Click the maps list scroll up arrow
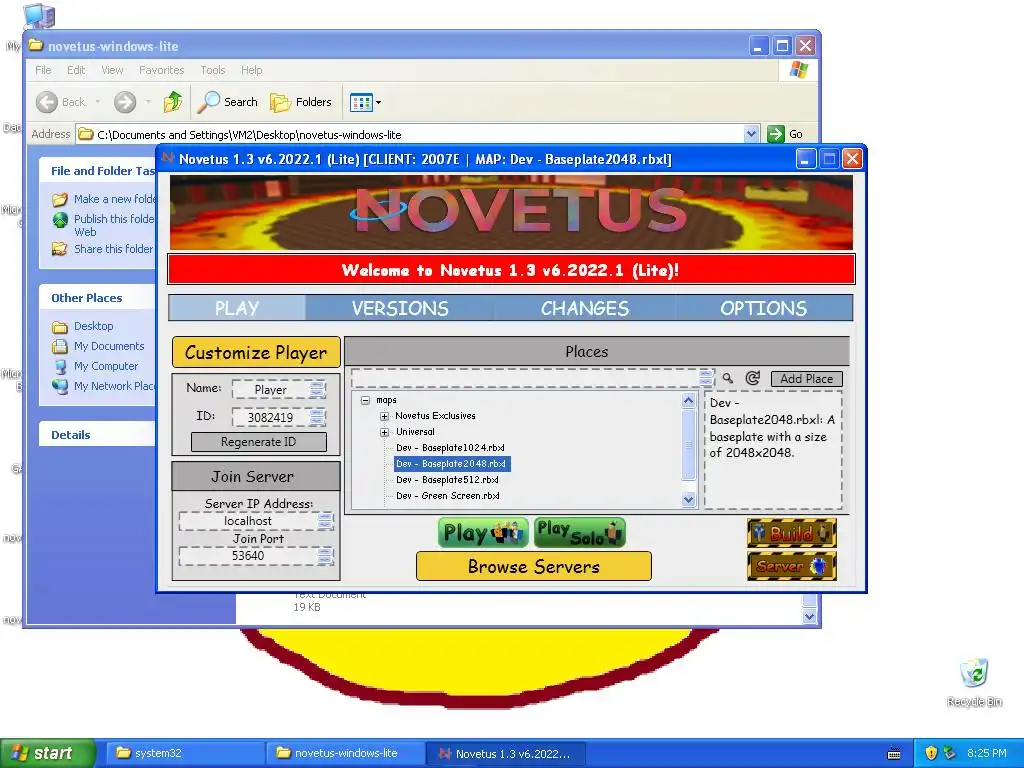The image size is (1024, 768). [x=688, y=400]
